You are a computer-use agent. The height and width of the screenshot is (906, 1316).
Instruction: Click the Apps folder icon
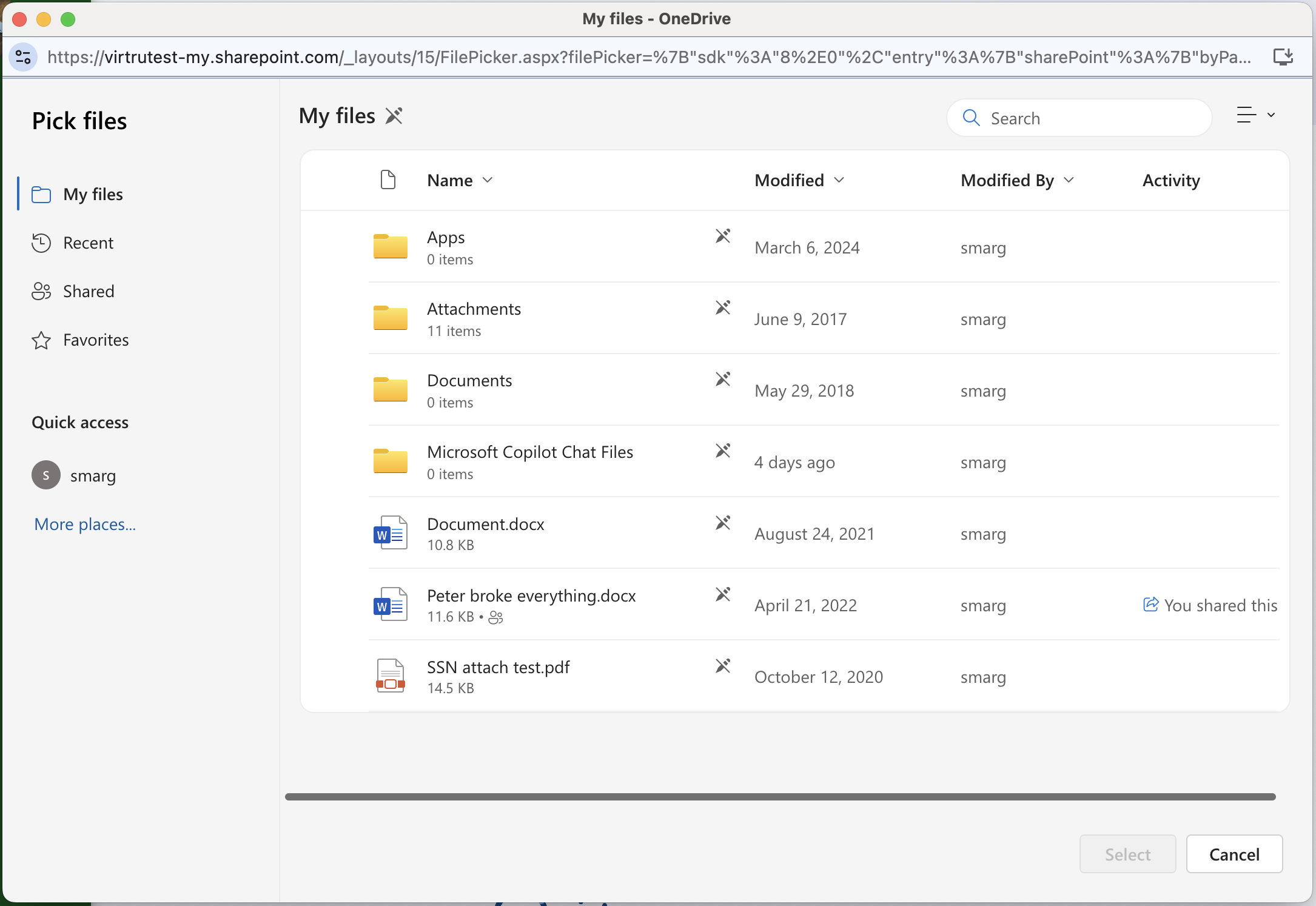coord(390,246)
